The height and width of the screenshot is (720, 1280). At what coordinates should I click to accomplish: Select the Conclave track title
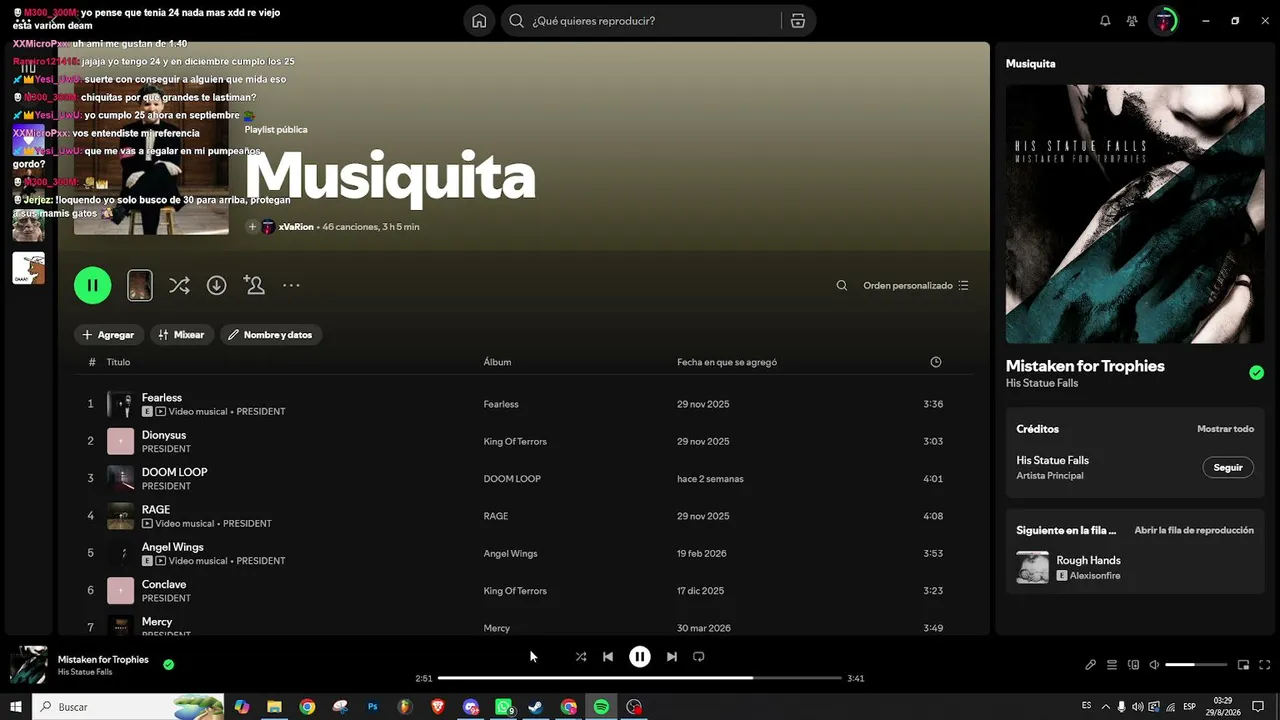(164, 584)
